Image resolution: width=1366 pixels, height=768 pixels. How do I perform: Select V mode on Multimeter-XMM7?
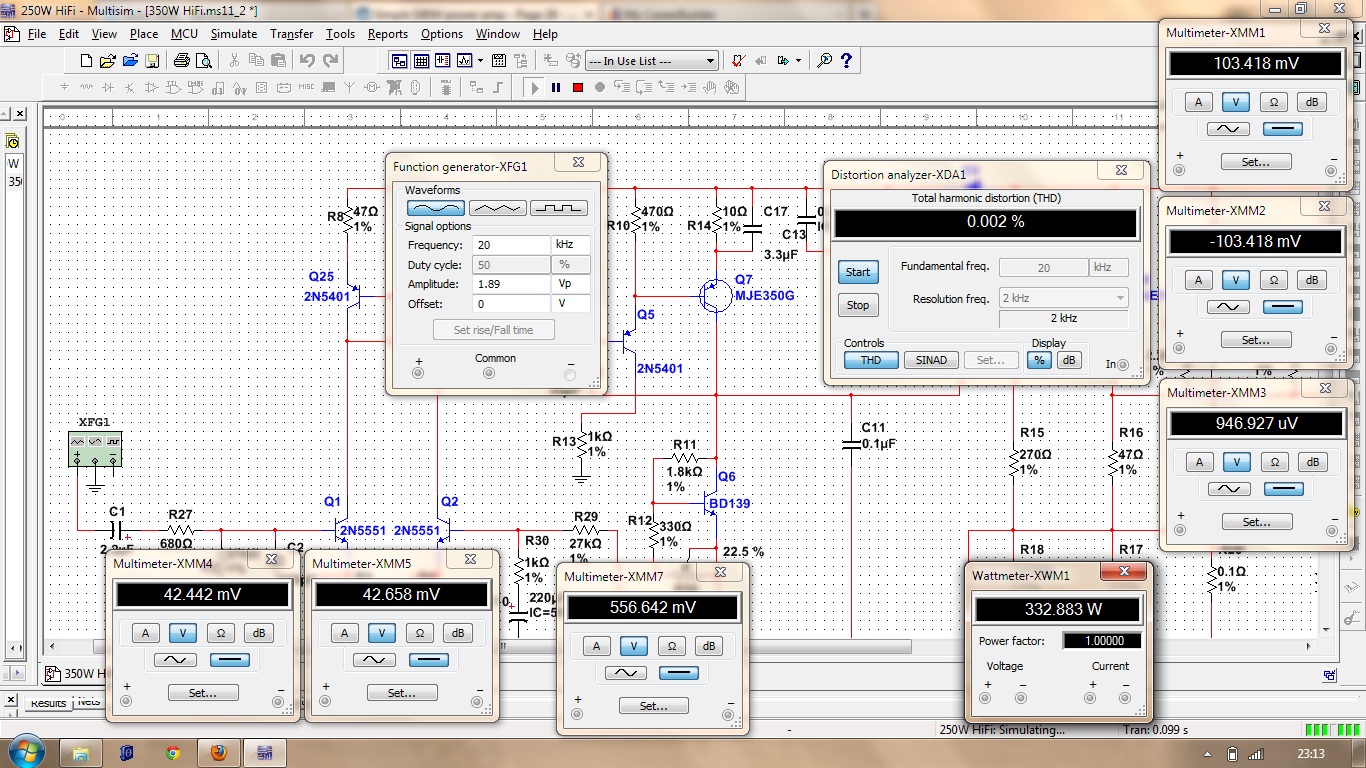tap(634, 646)
